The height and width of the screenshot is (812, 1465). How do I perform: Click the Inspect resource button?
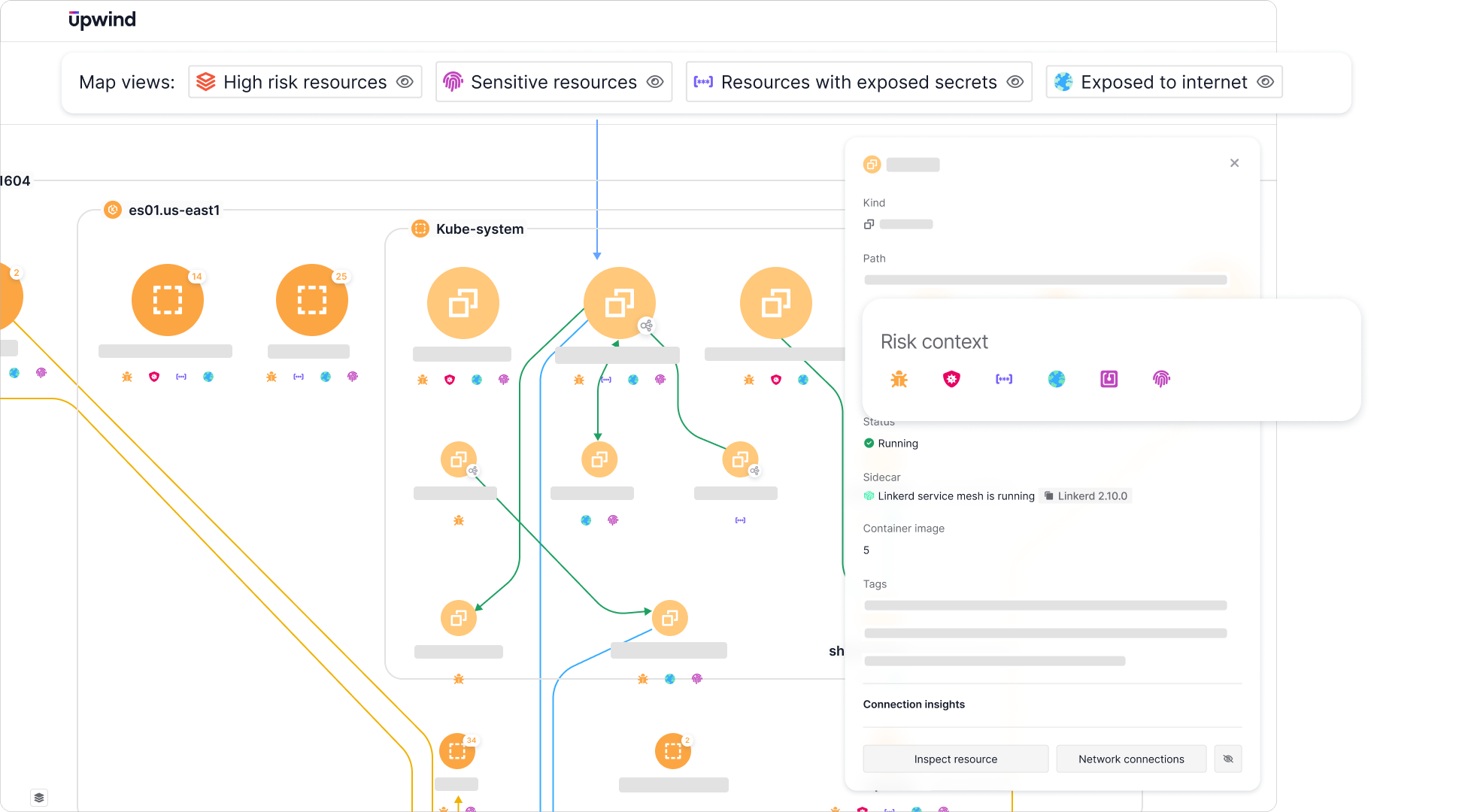click(955, 759)
